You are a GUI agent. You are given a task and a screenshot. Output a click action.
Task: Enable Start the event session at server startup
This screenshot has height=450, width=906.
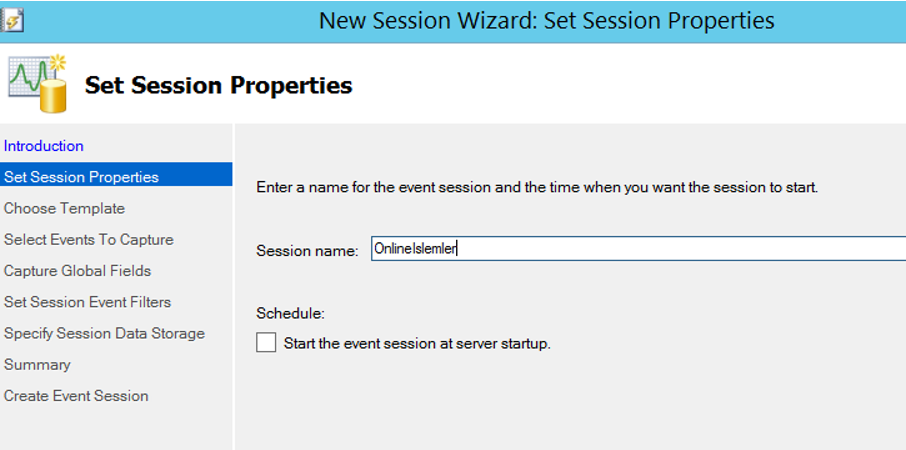click(x=266, y=343)
